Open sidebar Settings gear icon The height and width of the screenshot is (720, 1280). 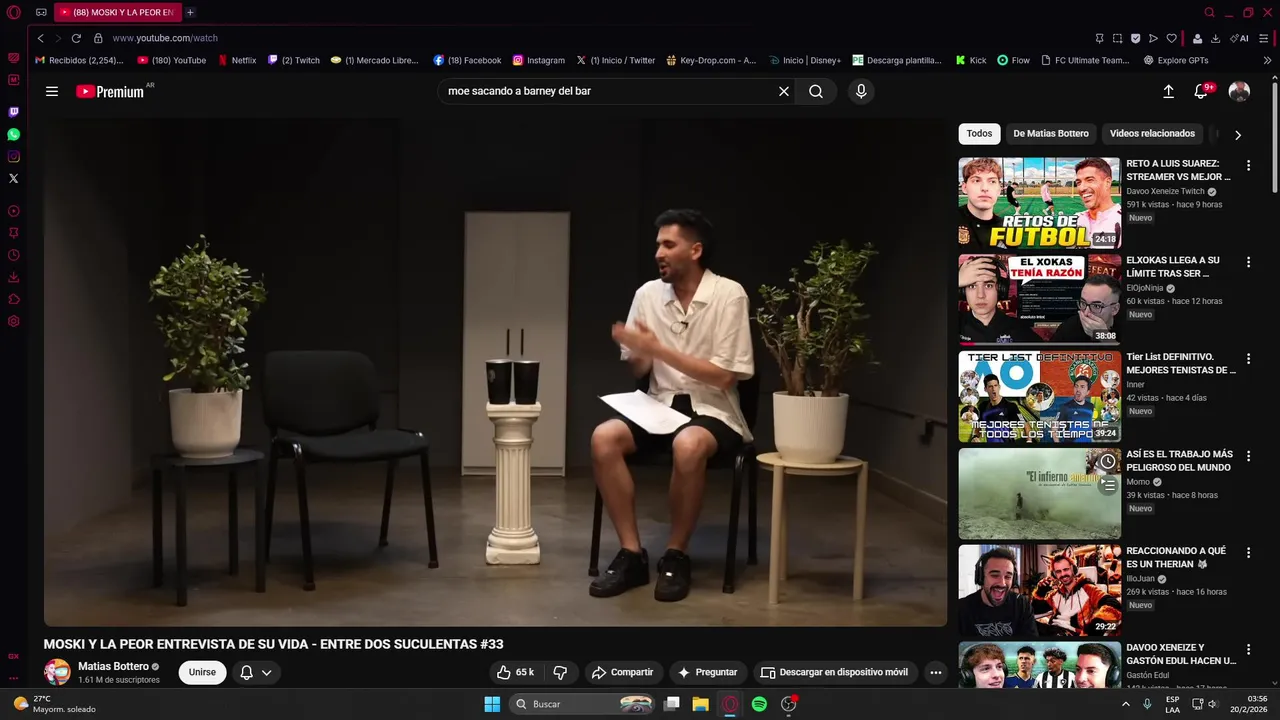click(13, 321)
